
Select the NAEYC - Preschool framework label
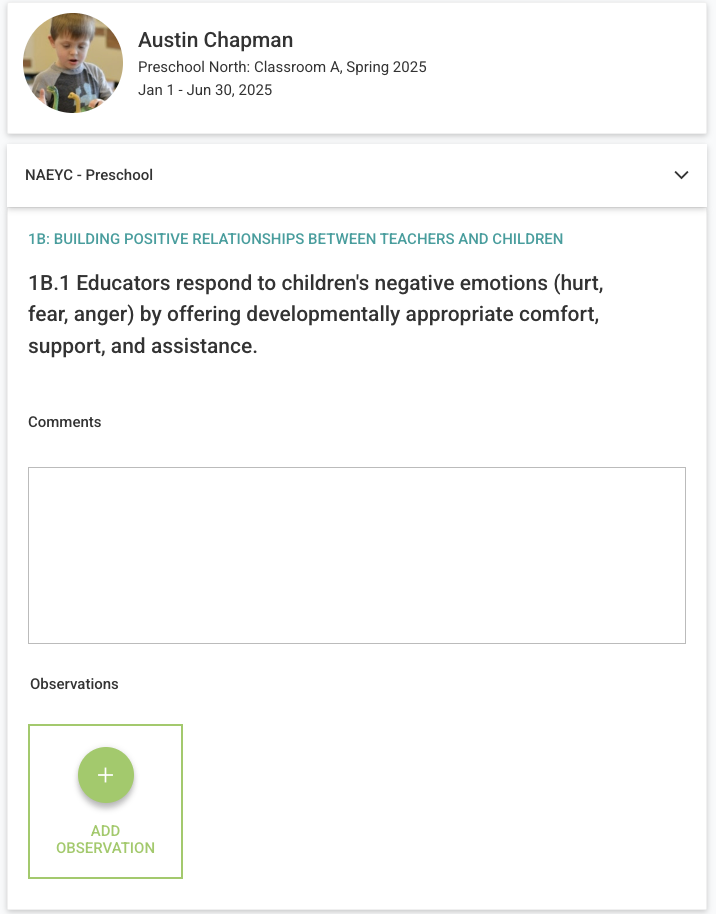(x=89, y=175)
